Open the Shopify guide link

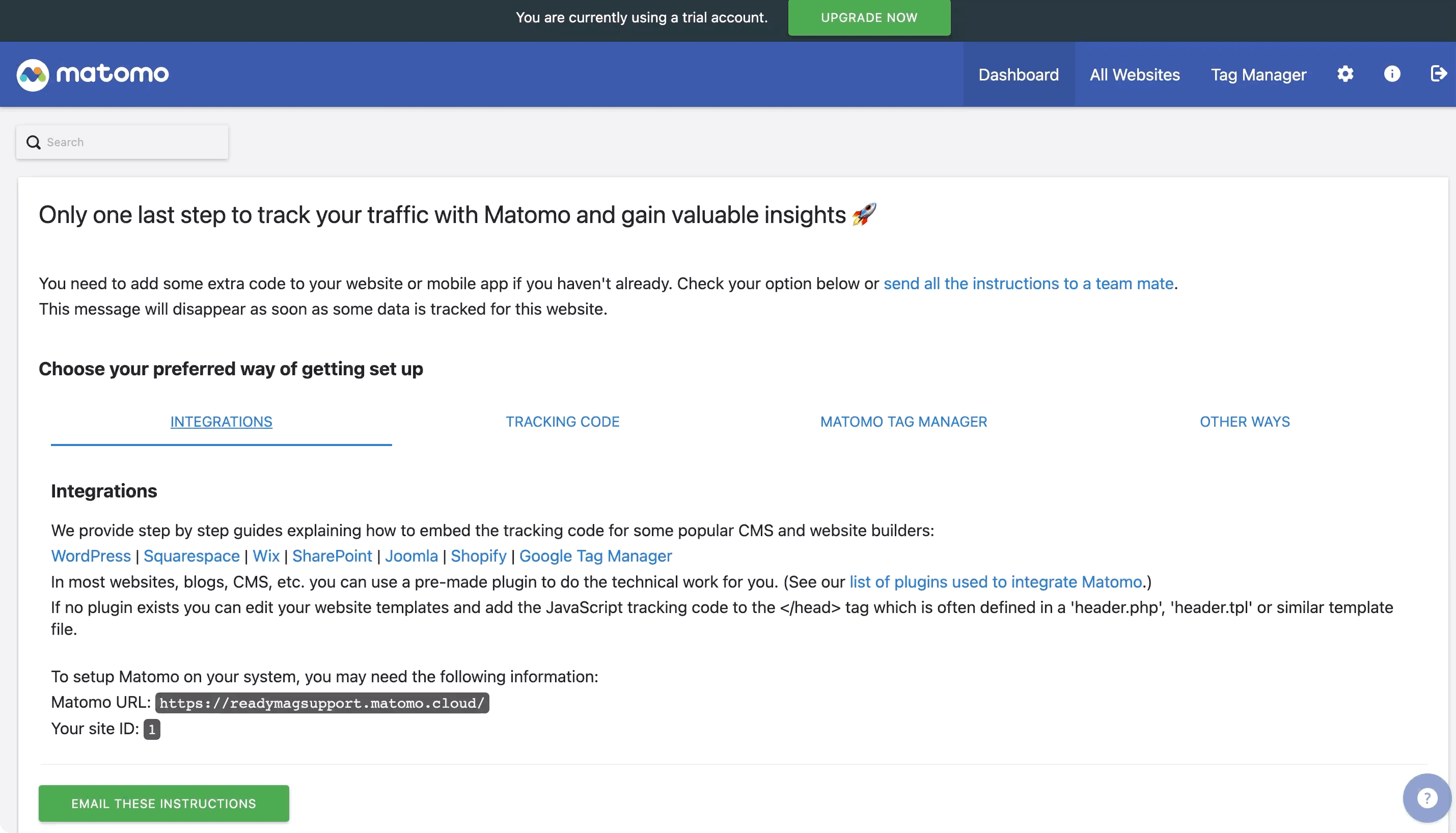[x=479, y=556]
